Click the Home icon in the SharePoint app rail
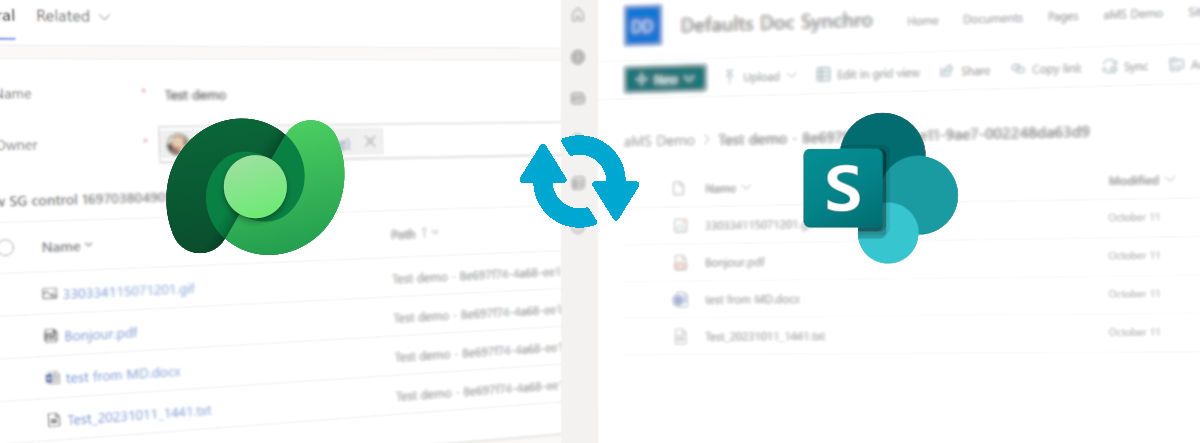Image resolution: width=1200 pixels, height=443 pixels. pyautogui.click(x=577, y=16)
